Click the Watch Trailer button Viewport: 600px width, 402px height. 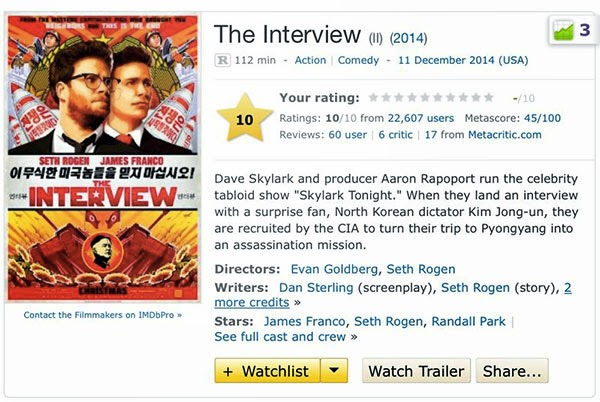416,371
